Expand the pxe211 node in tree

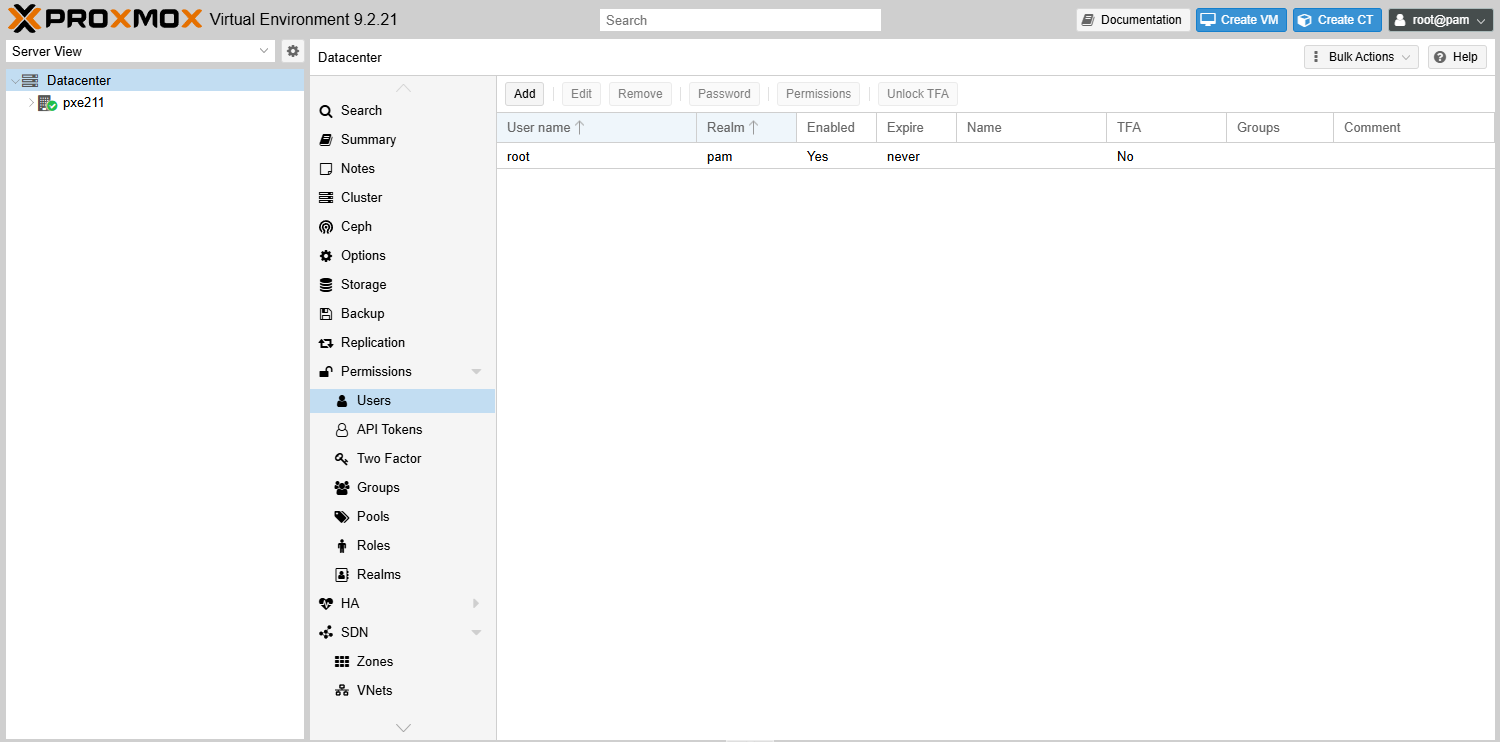(x=31, y=103)
